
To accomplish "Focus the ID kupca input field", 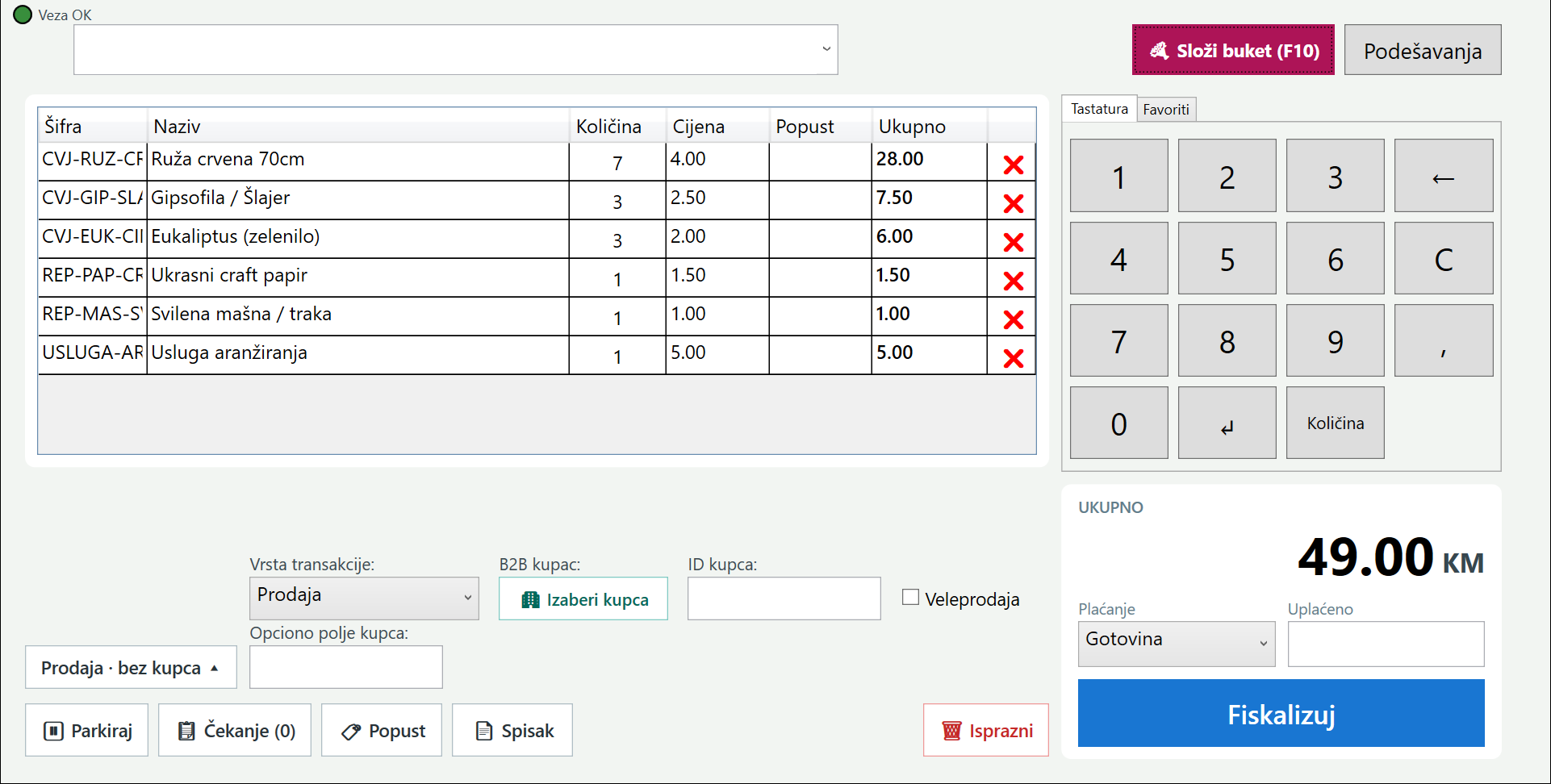I will pyautogui.click(x=784, y=598).
